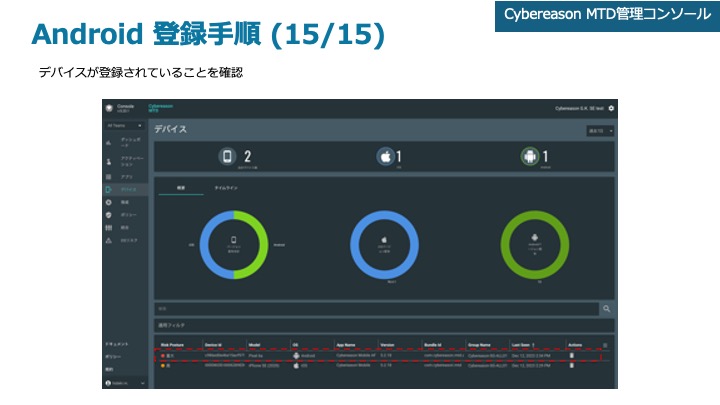The height and width of the screenshot is (405, 720).
Task: Click the action icon for iPhone SE row
Action: click(572, 366)
